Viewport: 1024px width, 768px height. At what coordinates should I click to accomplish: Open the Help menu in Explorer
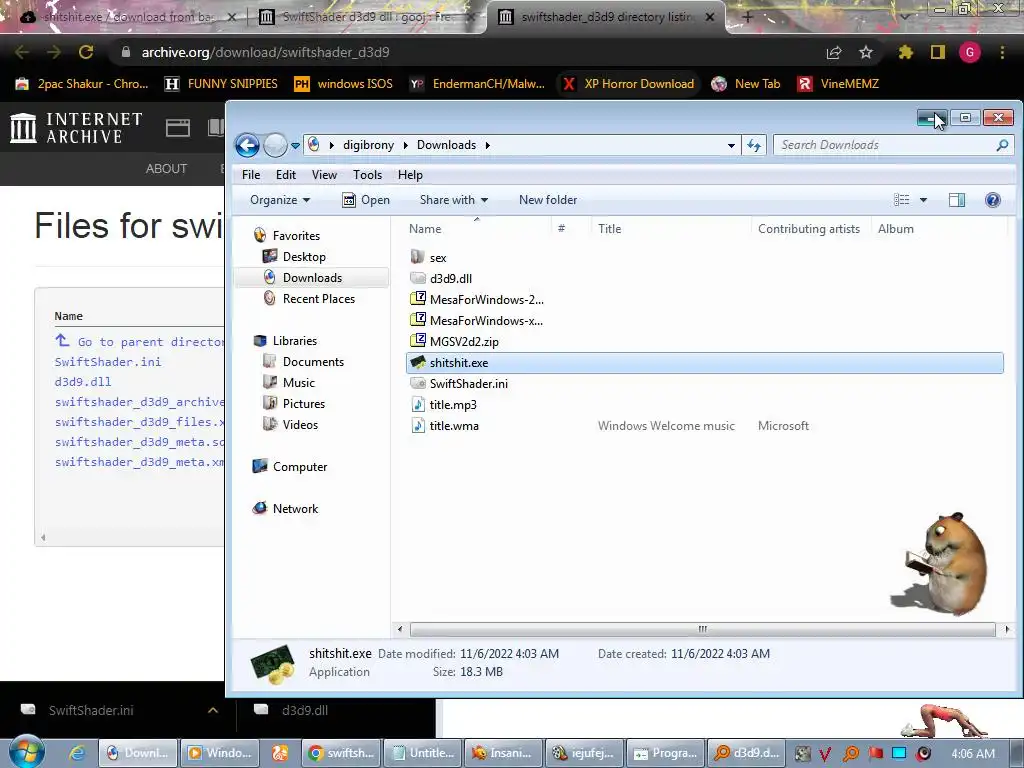click(410, 175)
